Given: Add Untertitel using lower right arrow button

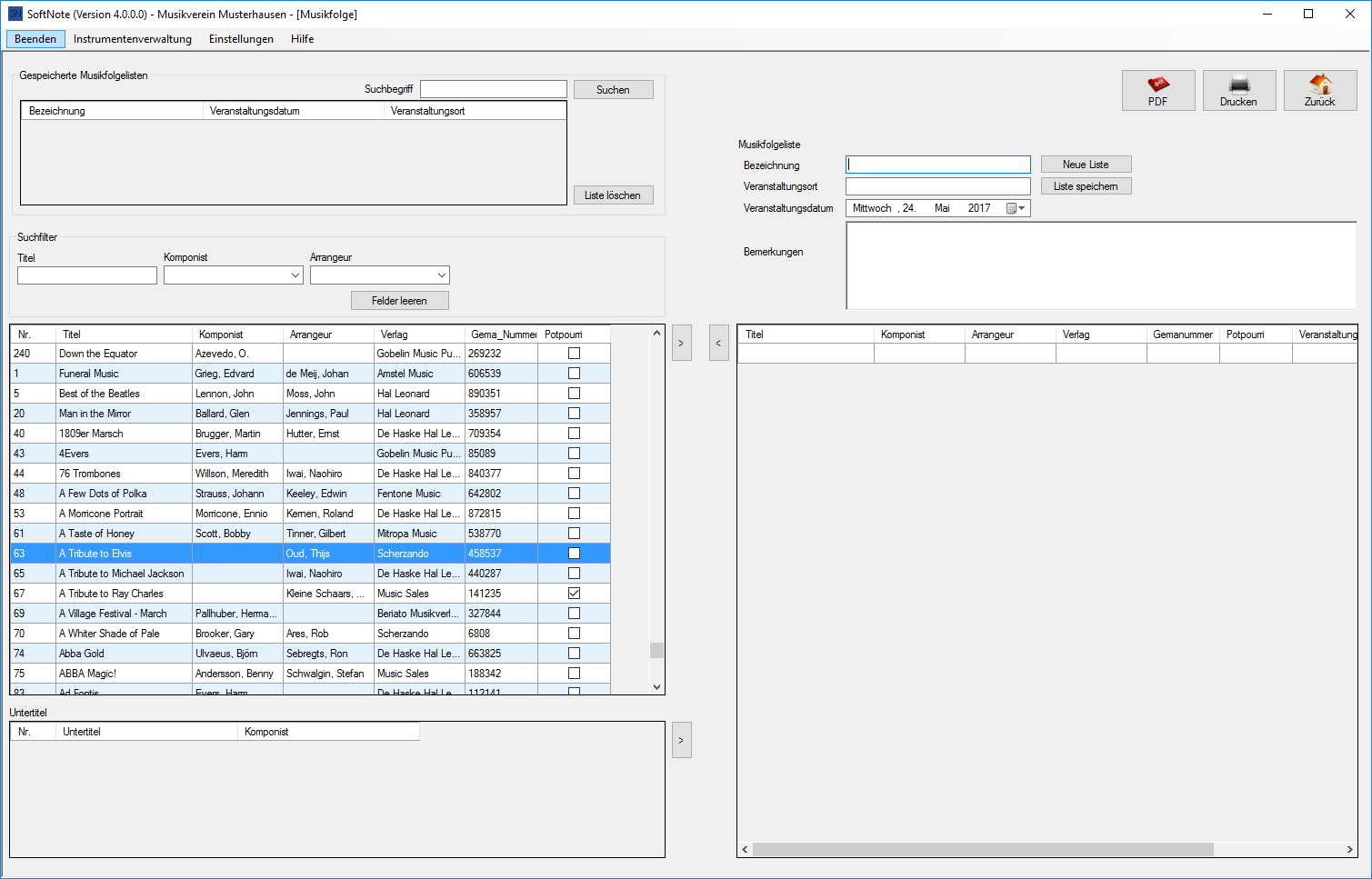Looking at the screenshot, I should (x=681, y=740).
